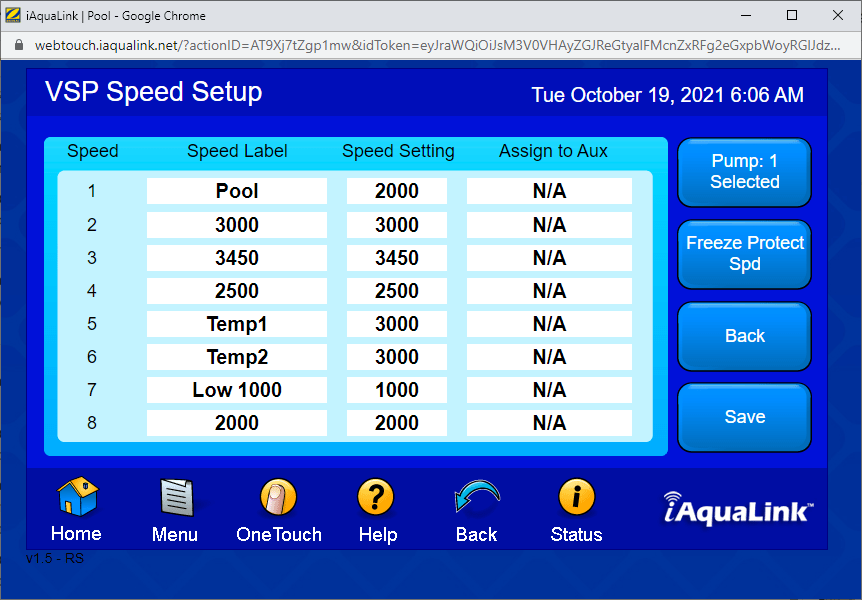Change speed 8 setting 2000
The height and width of the screenshot is (600, 862).
point(397,423)
